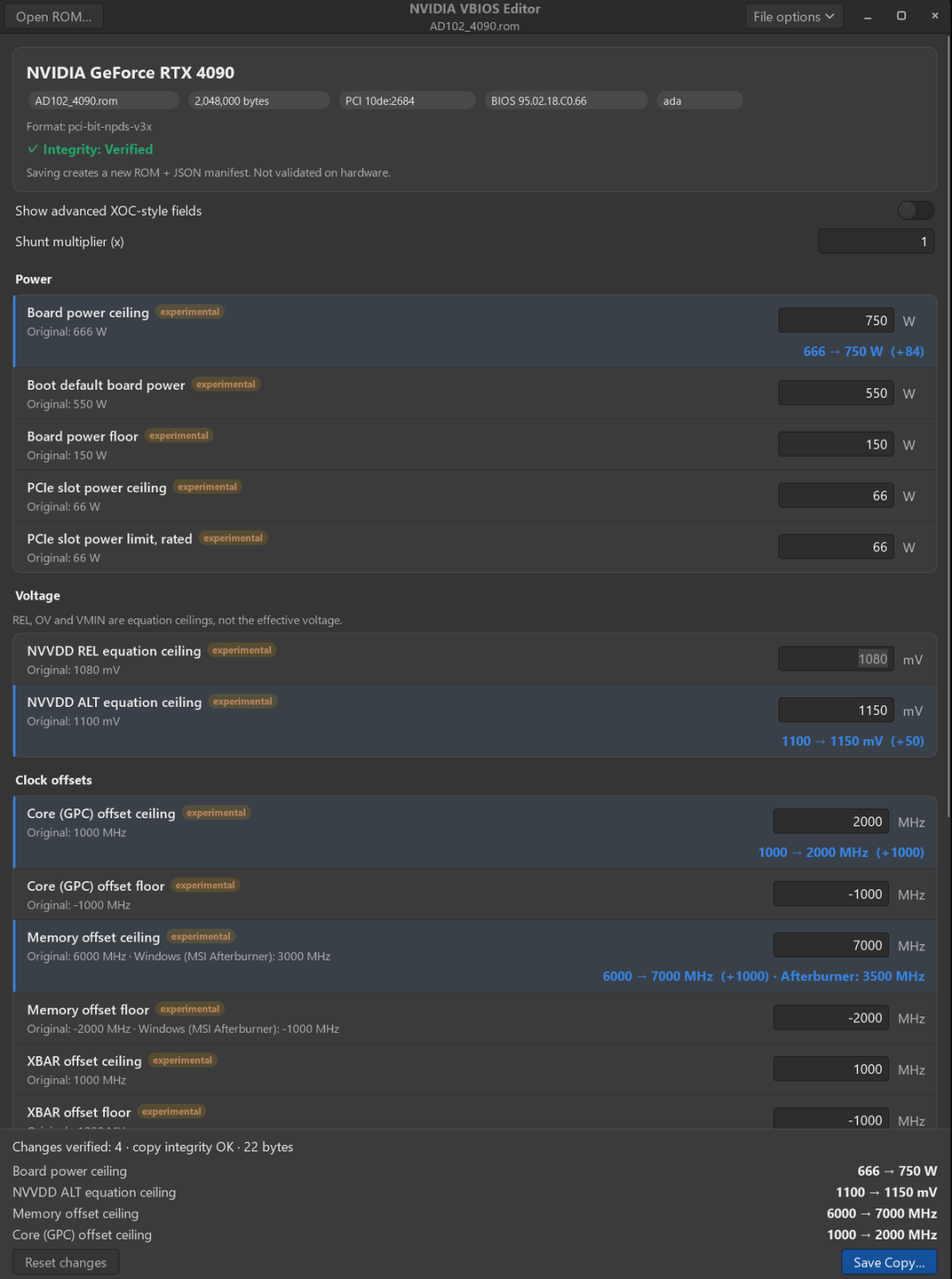Click NVVDD ALT equation ceiling summary row
952x1279 pixels.
pos(474,1192)
